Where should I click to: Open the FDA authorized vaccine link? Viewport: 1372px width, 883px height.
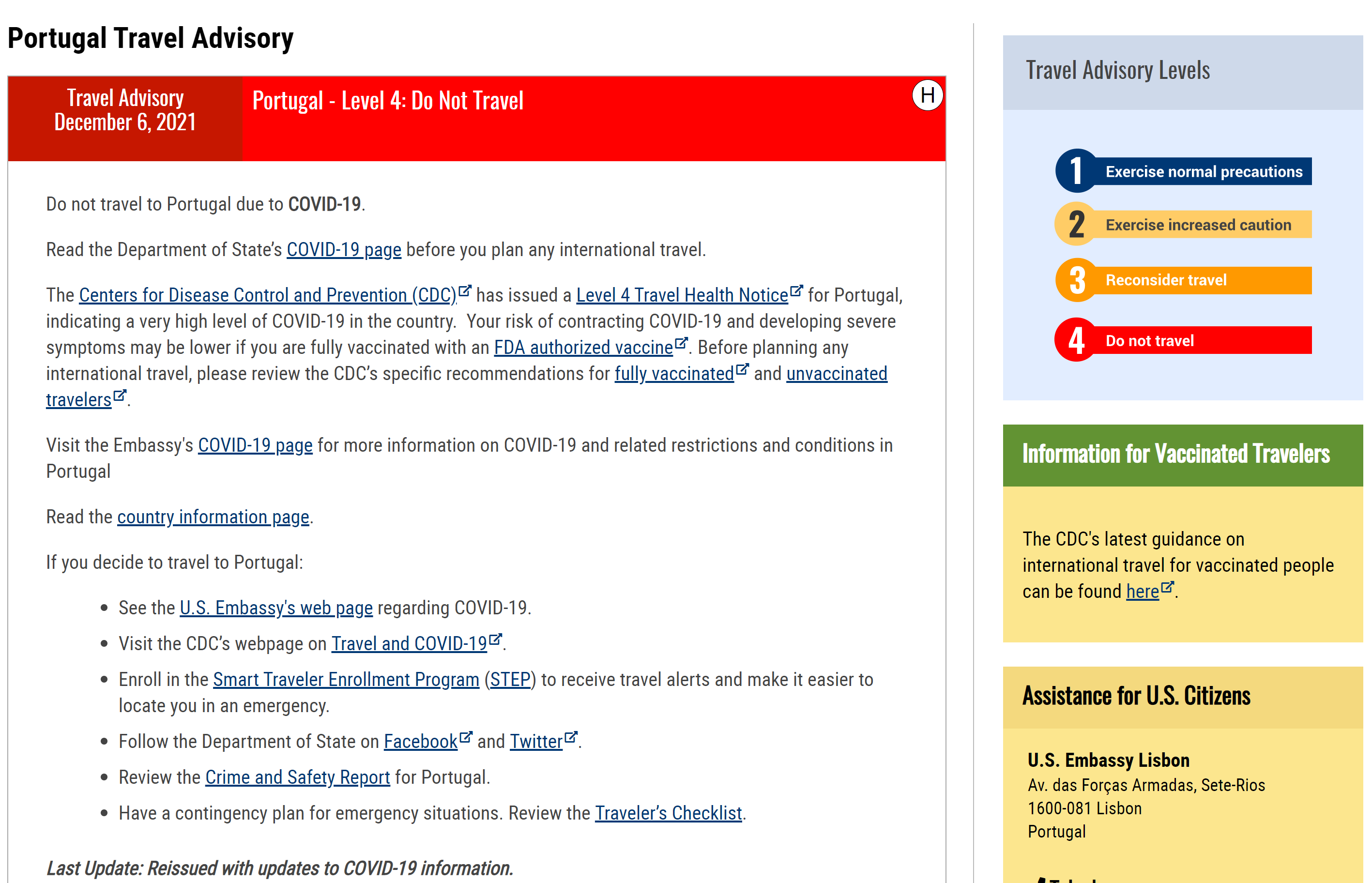[583, 348]
